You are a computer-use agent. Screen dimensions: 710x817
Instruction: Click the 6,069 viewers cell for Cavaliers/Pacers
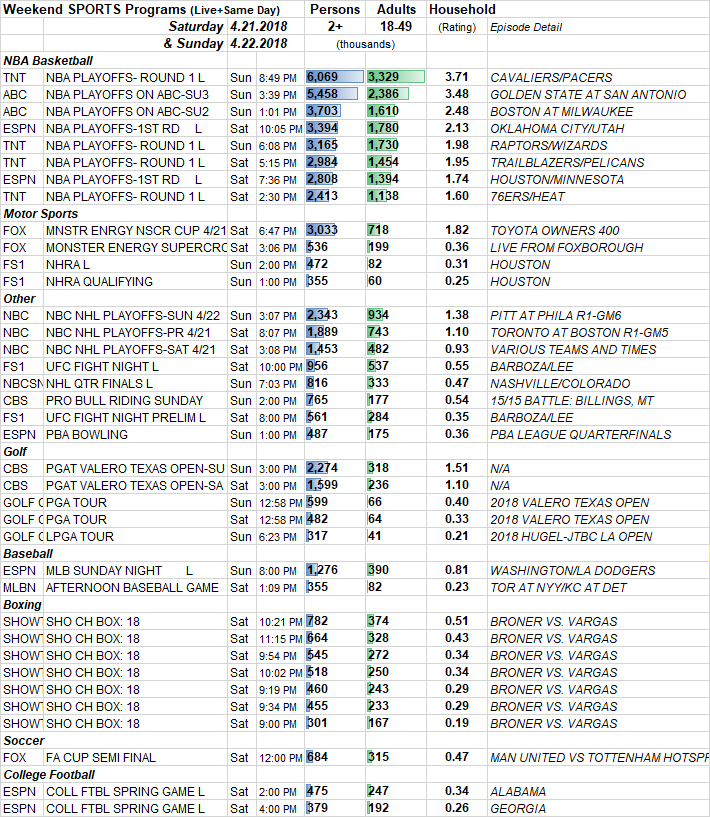(x=334, y=77)
